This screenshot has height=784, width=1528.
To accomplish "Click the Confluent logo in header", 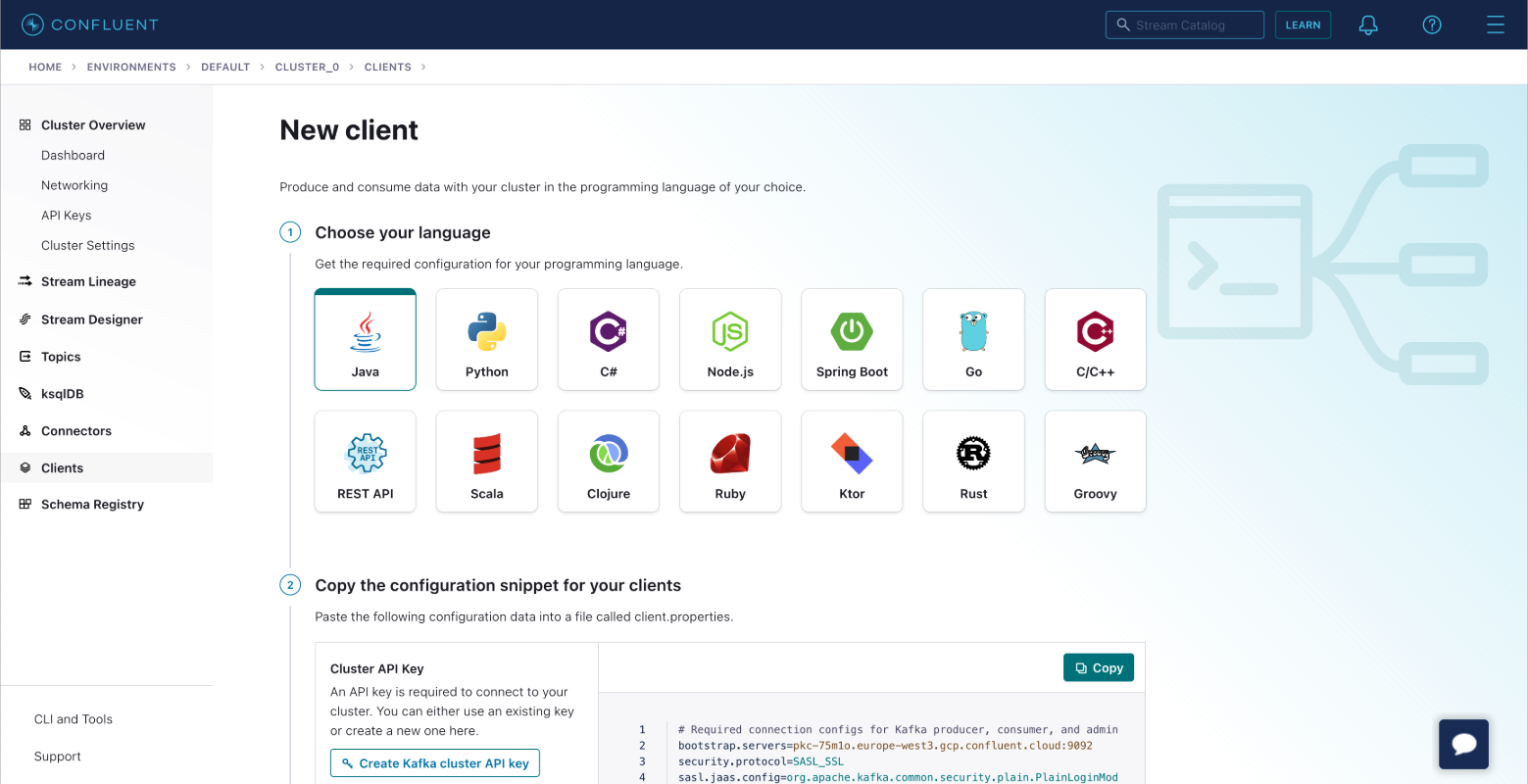I will [89, 24].
